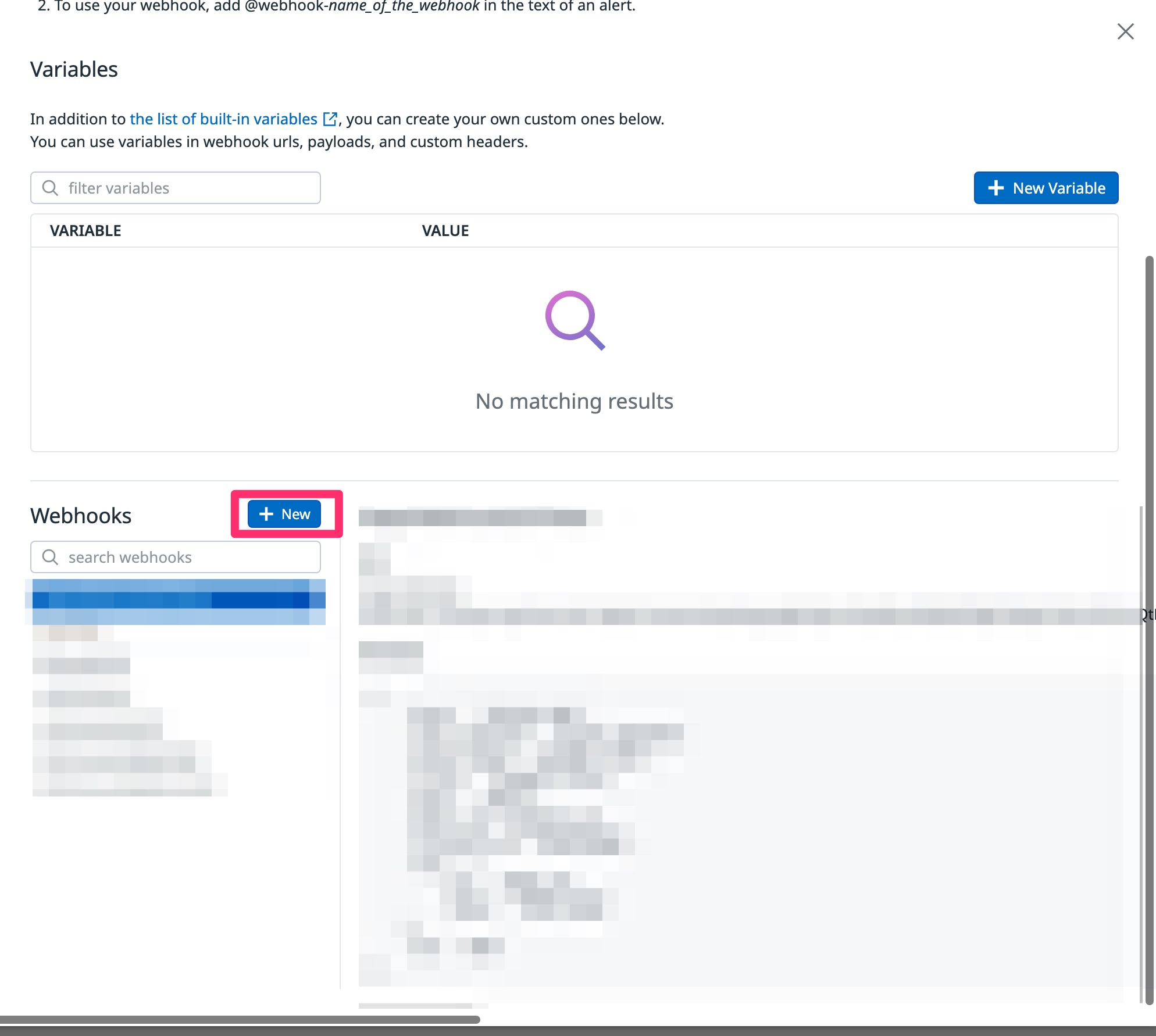Click the VALUE column header
Screen dimensions: 1156x1036
click(x=445, y=231)
